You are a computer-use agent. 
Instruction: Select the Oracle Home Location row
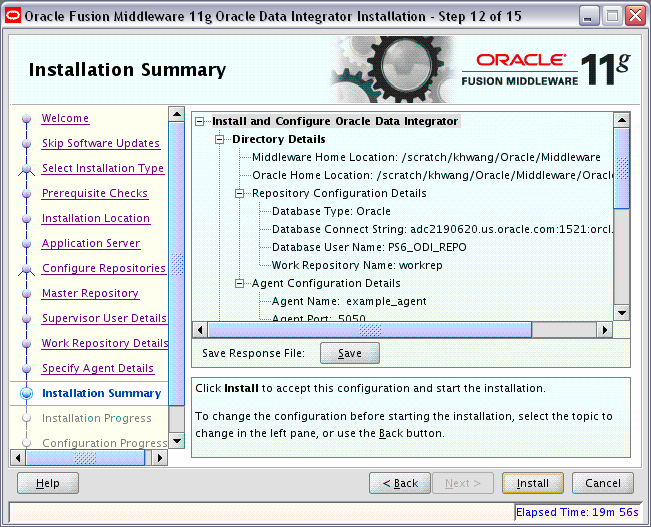point(432,175)
